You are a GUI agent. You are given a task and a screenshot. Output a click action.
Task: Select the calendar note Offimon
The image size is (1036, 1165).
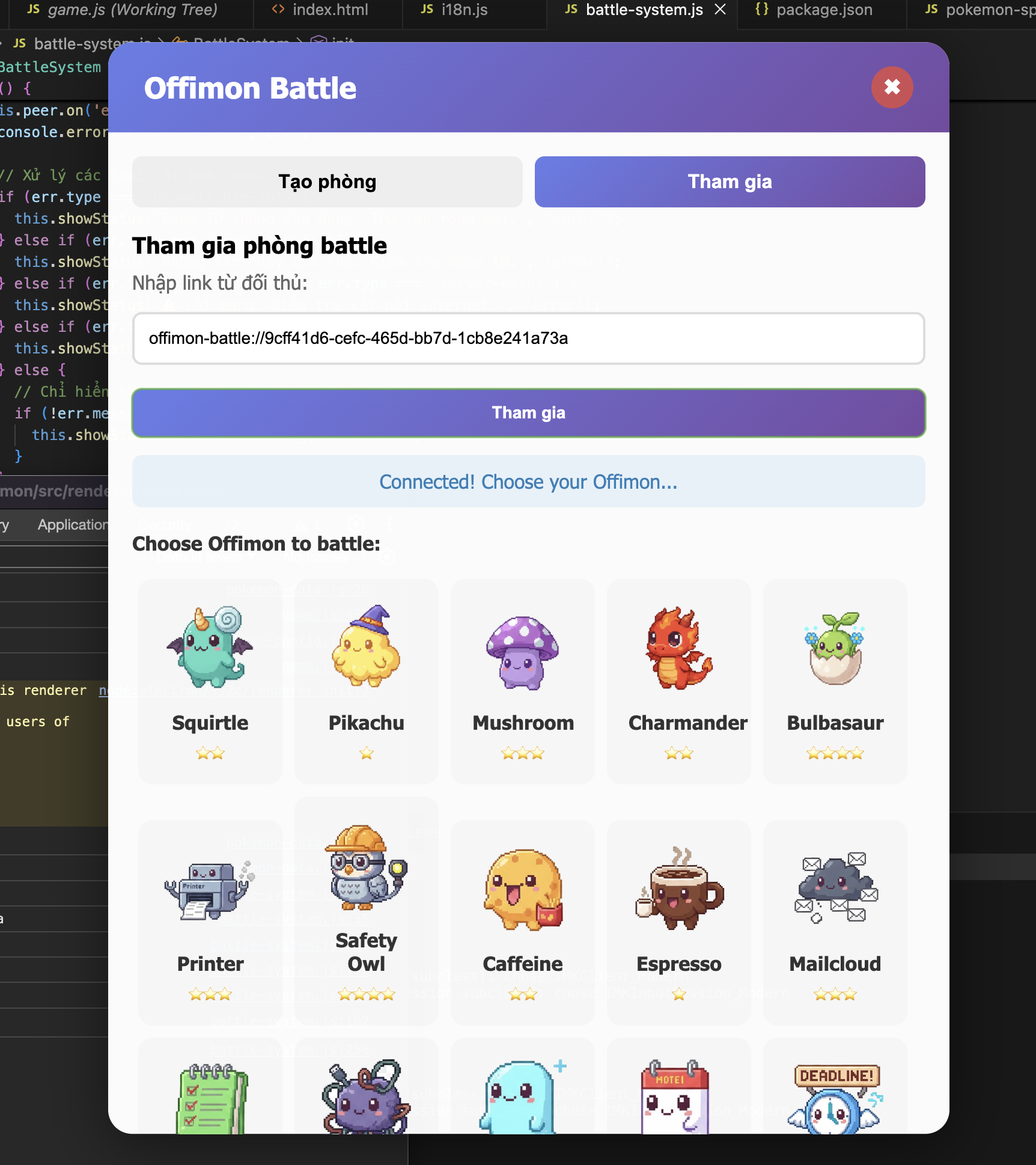pos(679,1086)
